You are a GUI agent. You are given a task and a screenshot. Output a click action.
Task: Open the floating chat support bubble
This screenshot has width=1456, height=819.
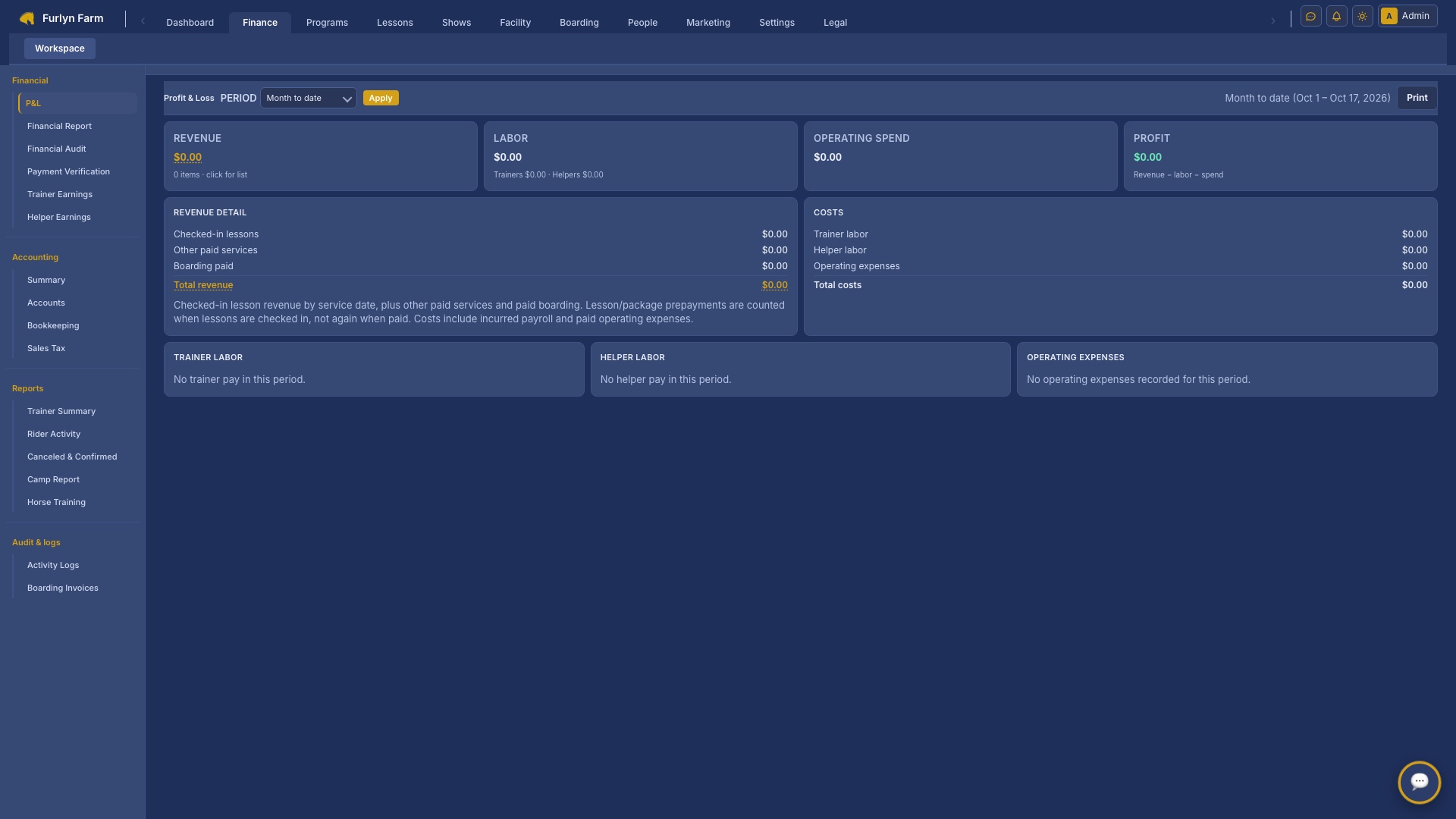click(x=1419, y=782)
